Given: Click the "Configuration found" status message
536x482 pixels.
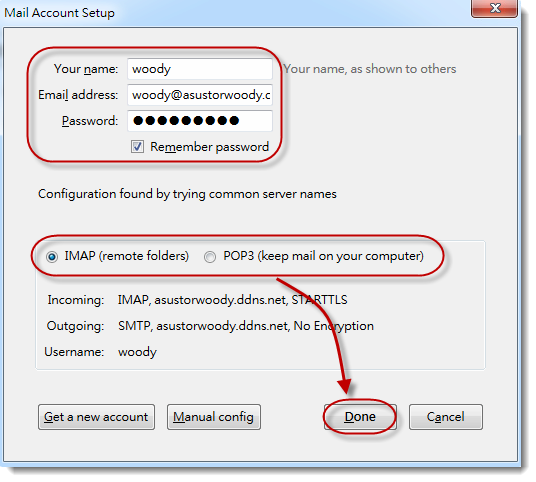Looking at the screenshot, I should tap(187, 194).
